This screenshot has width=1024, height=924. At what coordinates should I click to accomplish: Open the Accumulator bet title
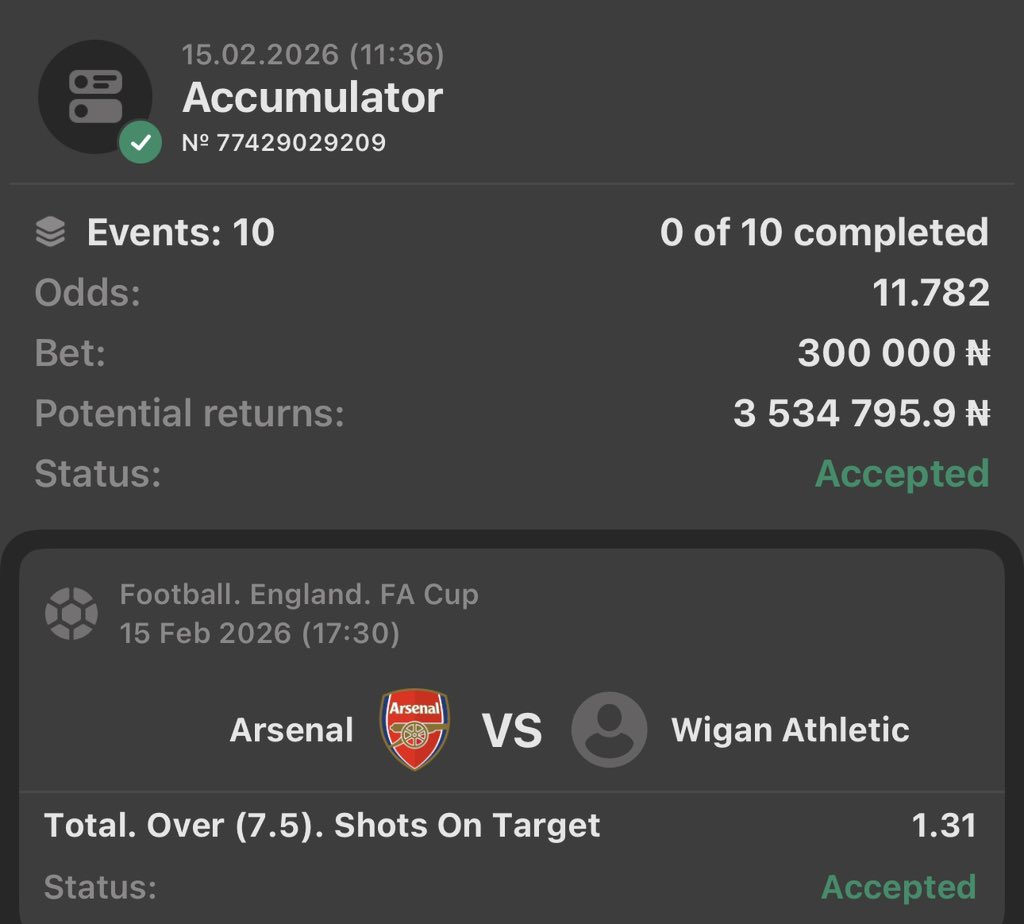[x=312, y=98]
